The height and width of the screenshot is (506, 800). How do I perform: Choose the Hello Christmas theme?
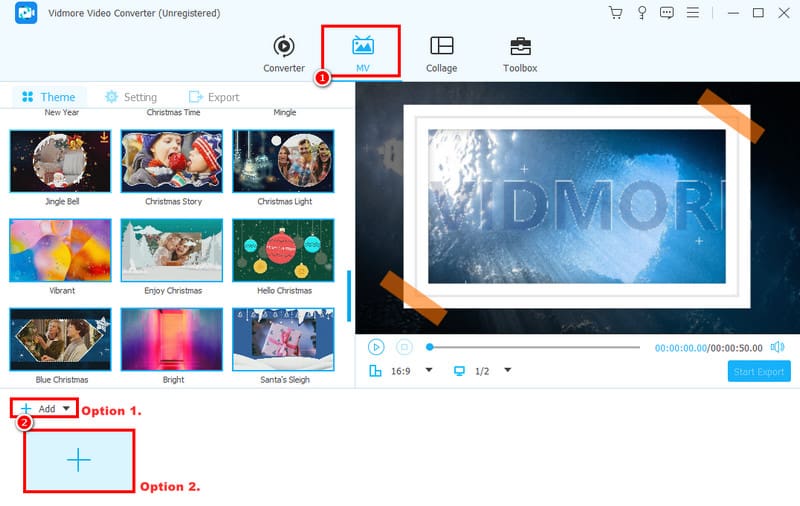tap(283, 250)
